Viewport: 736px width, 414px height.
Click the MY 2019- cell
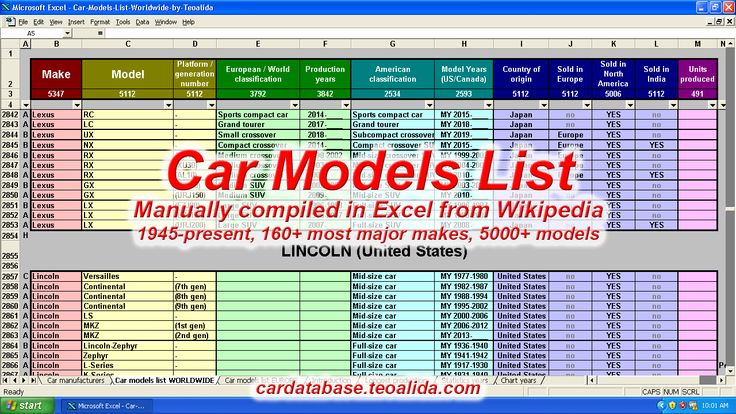point(464,135)
